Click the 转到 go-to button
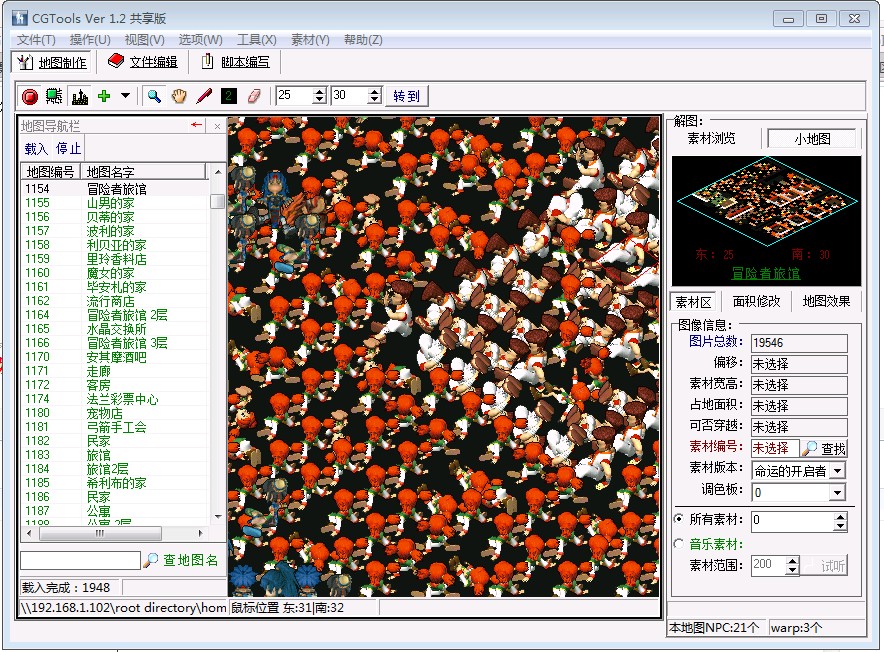Screen dimensions: 884x652 pos(407,96)
